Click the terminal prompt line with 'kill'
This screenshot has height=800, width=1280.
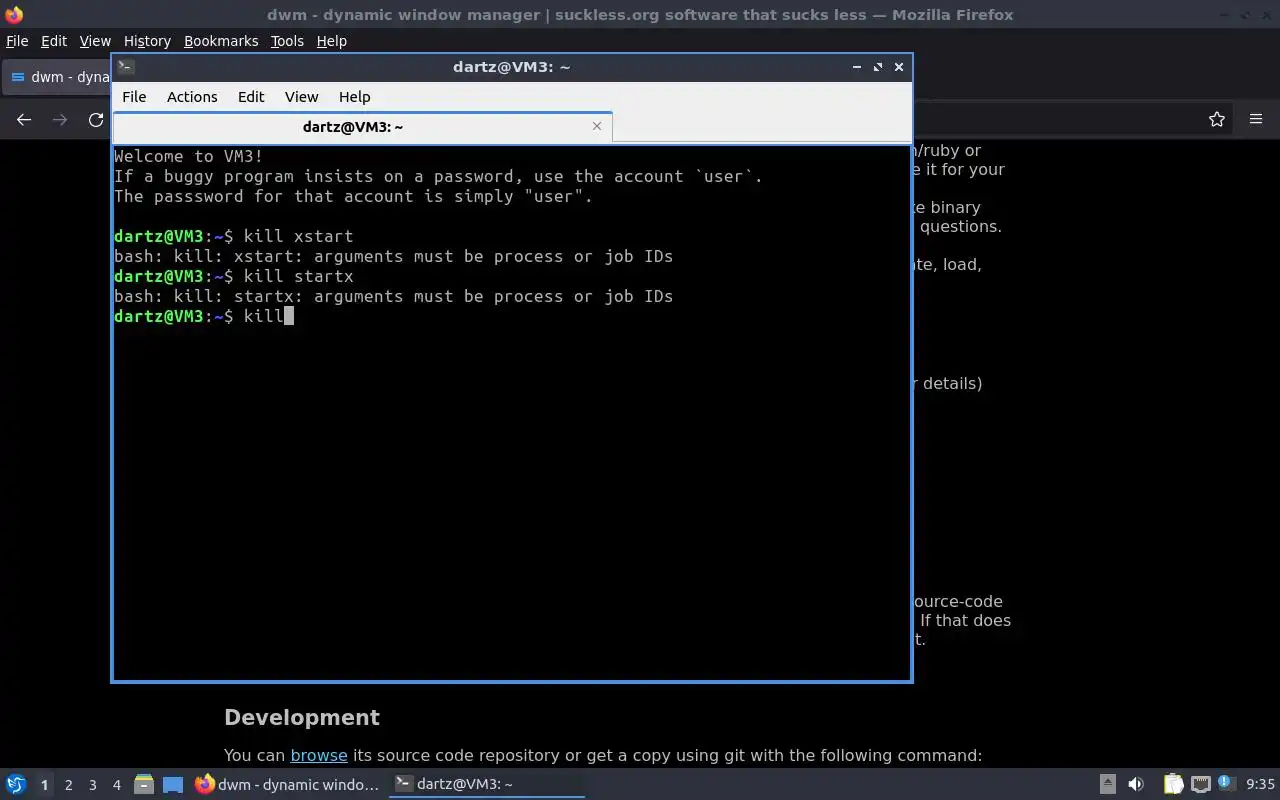204,316
